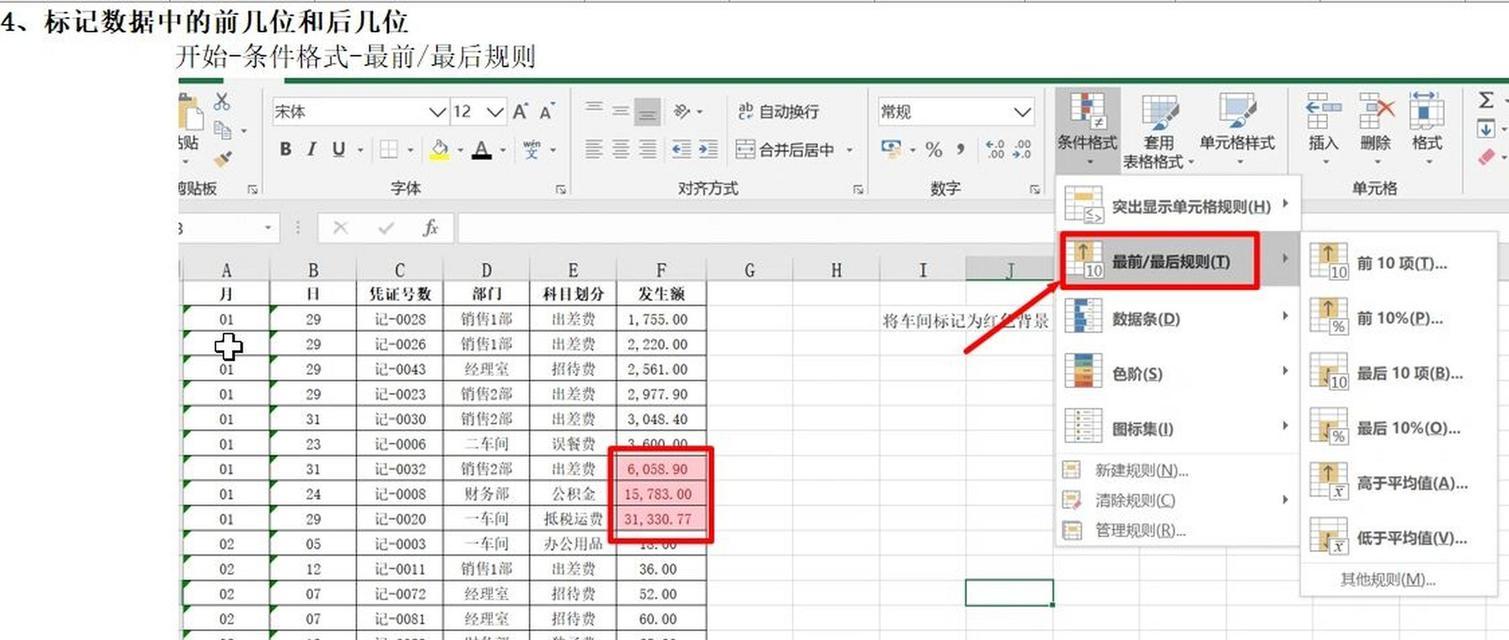Open 突出显示单元格规则 menu item
1509x640 pixels.
(x=1178, y=206)
